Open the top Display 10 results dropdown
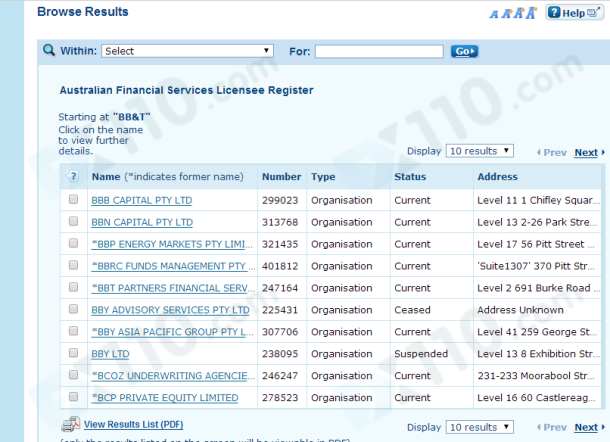 click(480, 151)
